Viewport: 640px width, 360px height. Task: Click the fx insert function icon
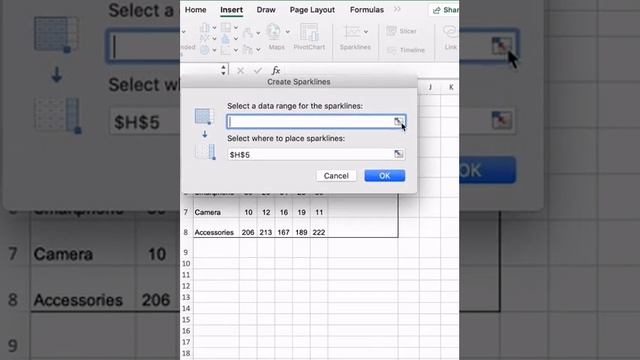click(276, 70)
